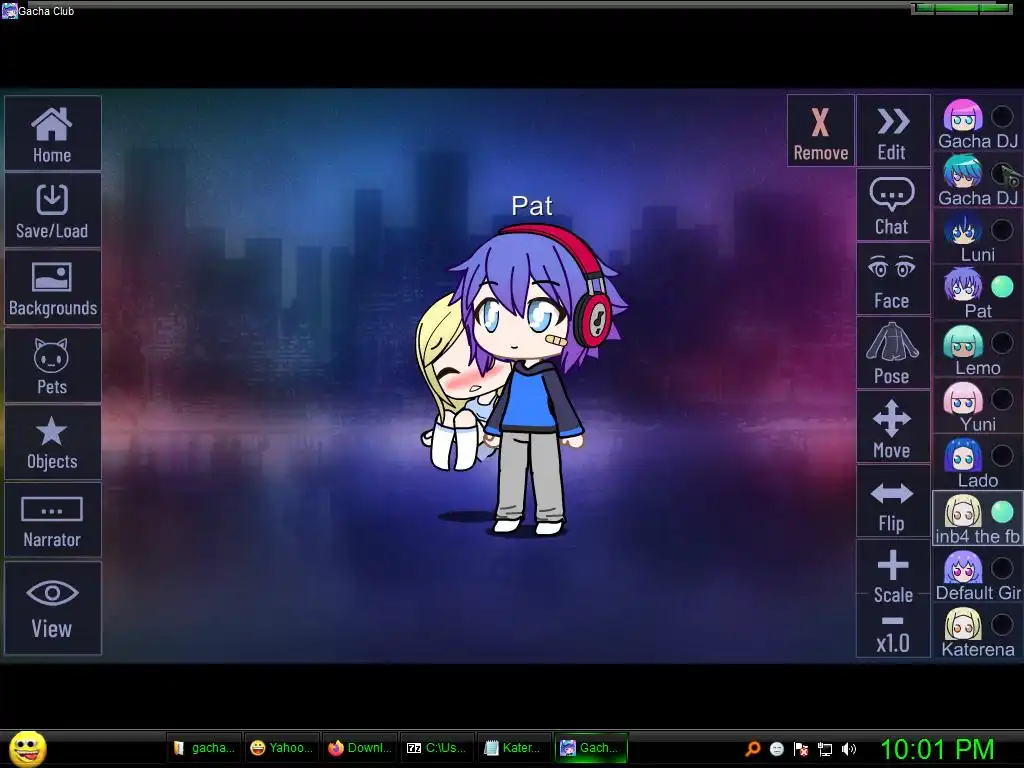Disable inb4 the fb green dot
1024x768 pixels.
pyautogui.click(x=1002, y=512)
